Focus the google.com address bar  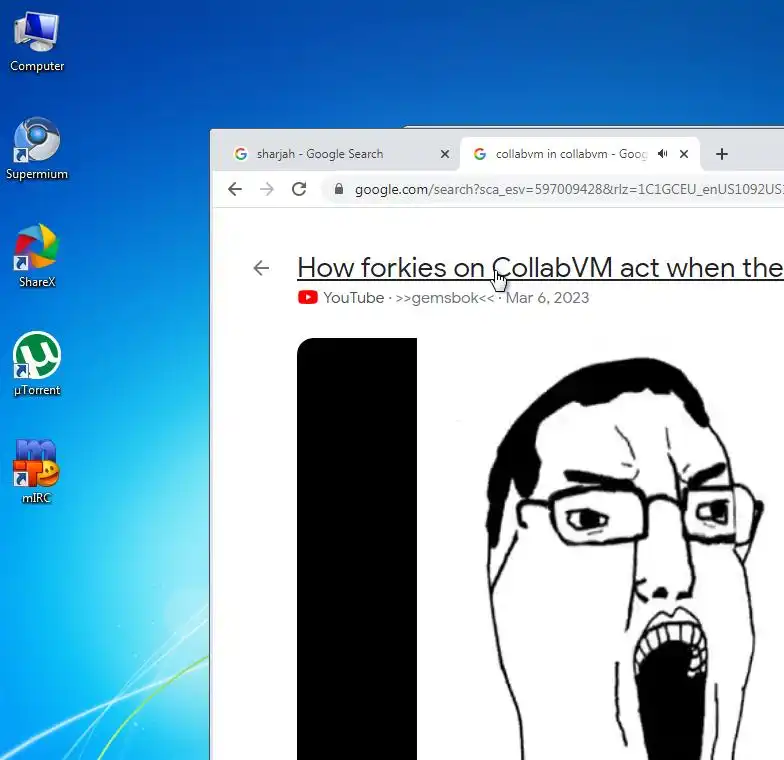pos(554,190)
